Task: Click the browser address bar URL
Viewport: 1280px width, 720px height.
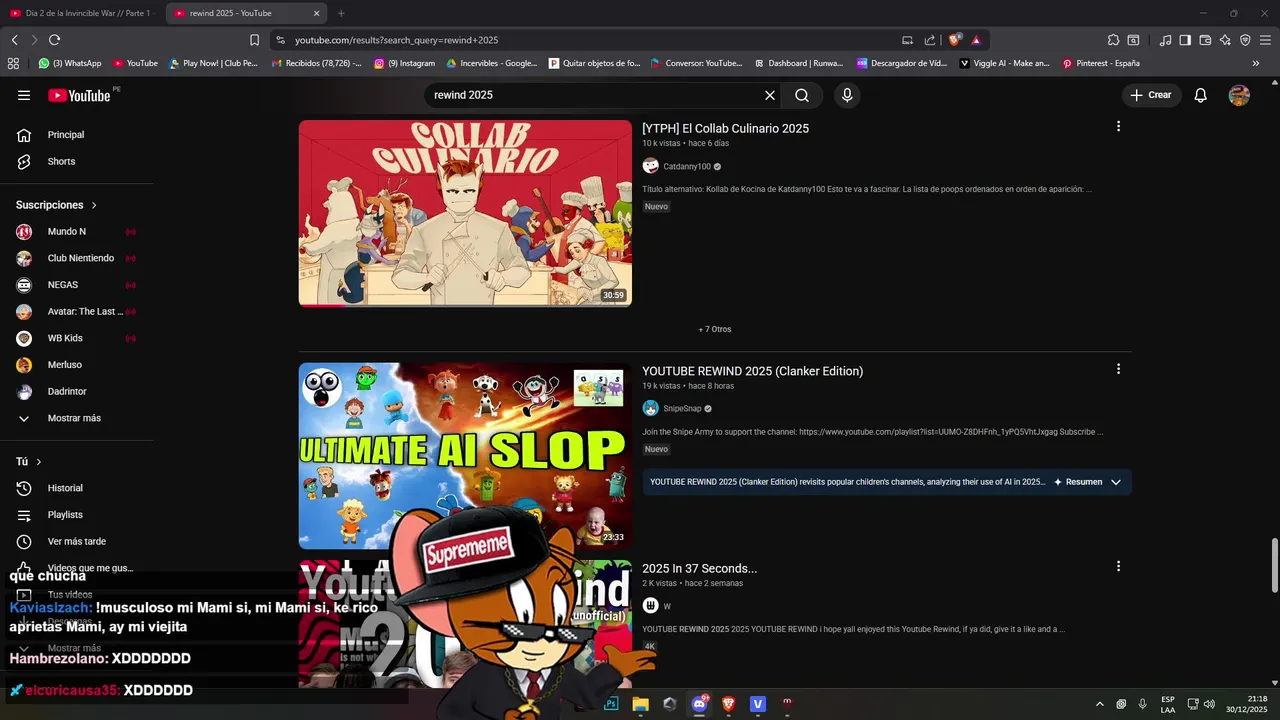Action: tap(396, 40)
